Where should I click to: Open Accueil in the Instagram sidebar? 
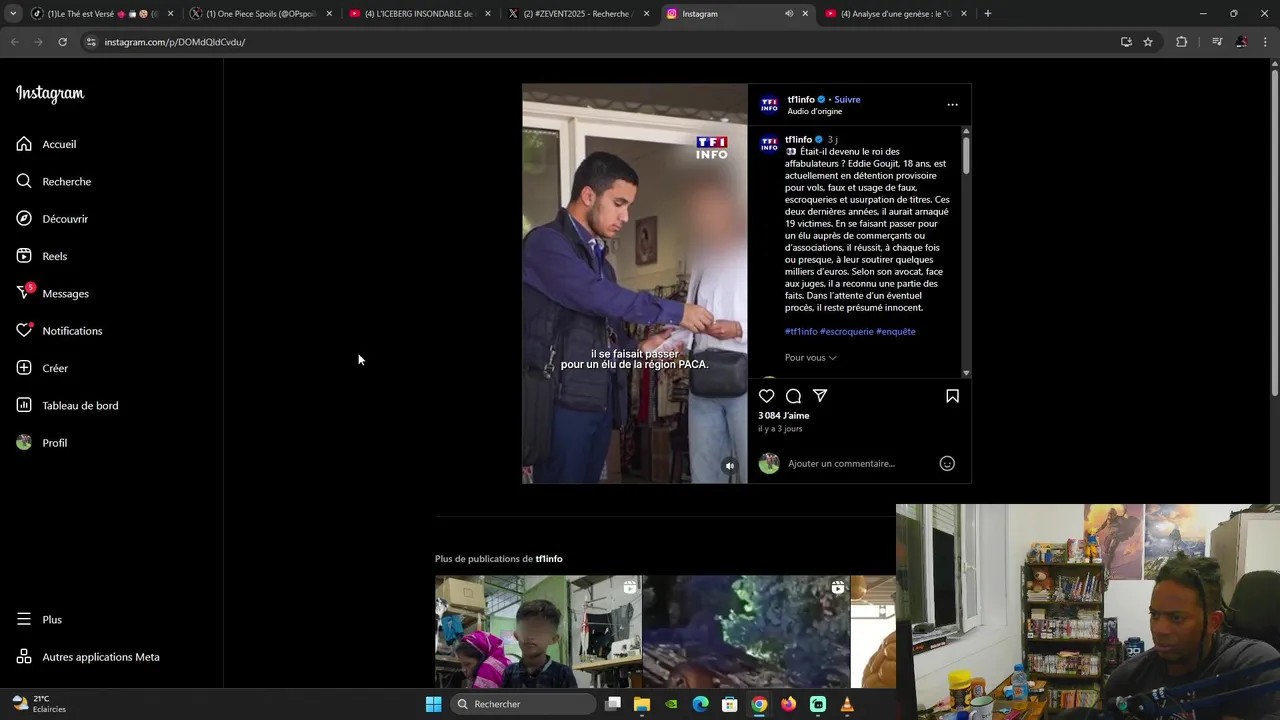click(46, 144)
